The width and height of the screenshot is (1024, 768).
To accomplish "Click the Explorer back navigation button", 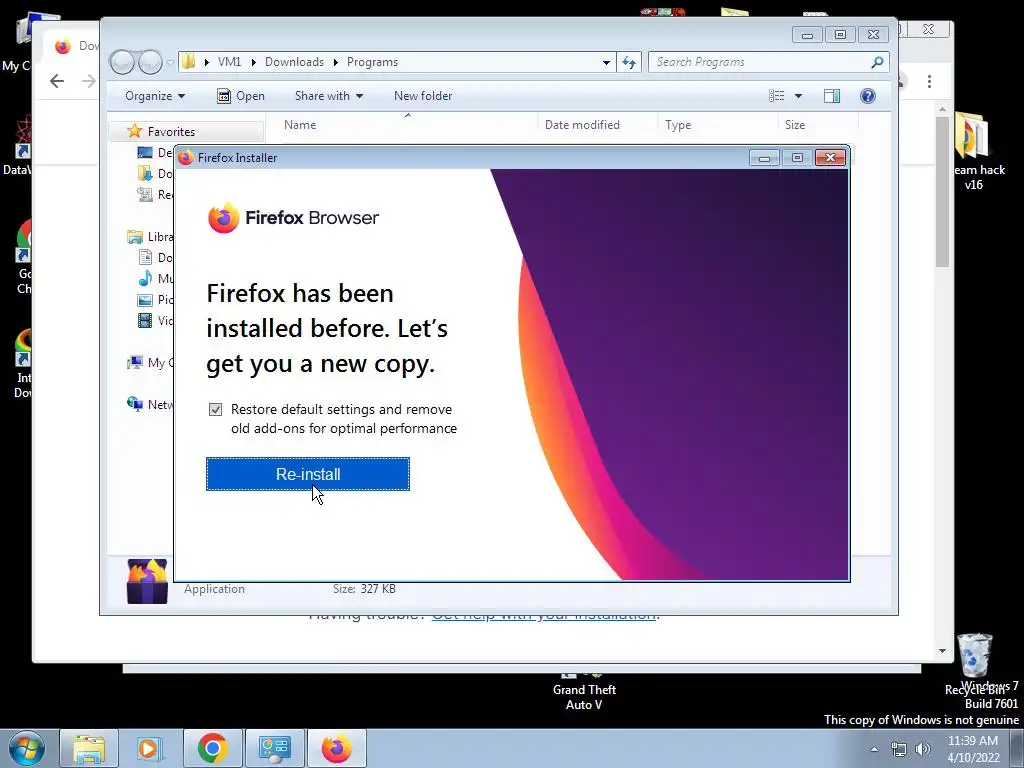I will 122,62.
